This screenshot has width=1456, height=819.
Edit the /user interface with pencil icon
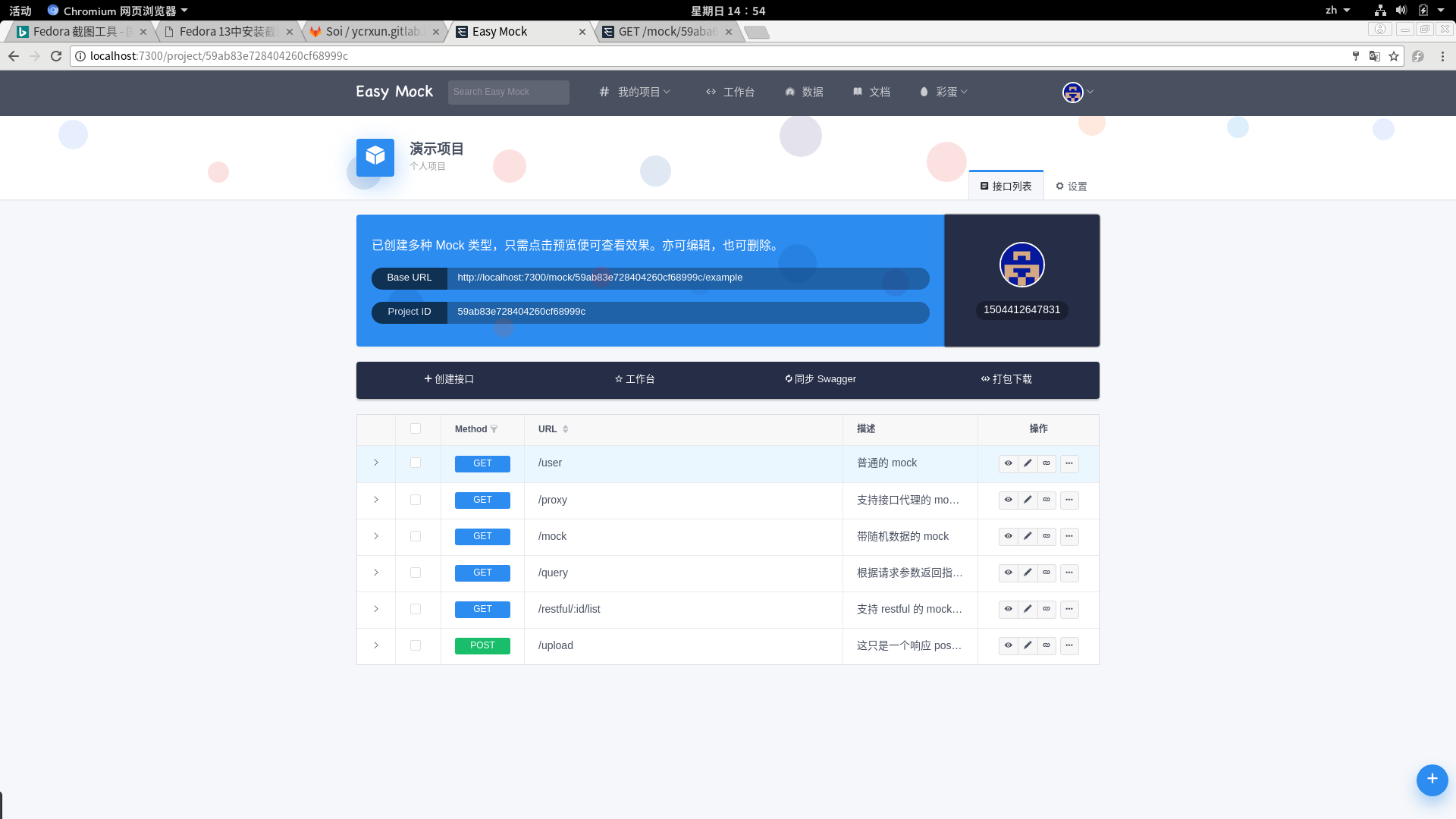[x=1028, y=463]
